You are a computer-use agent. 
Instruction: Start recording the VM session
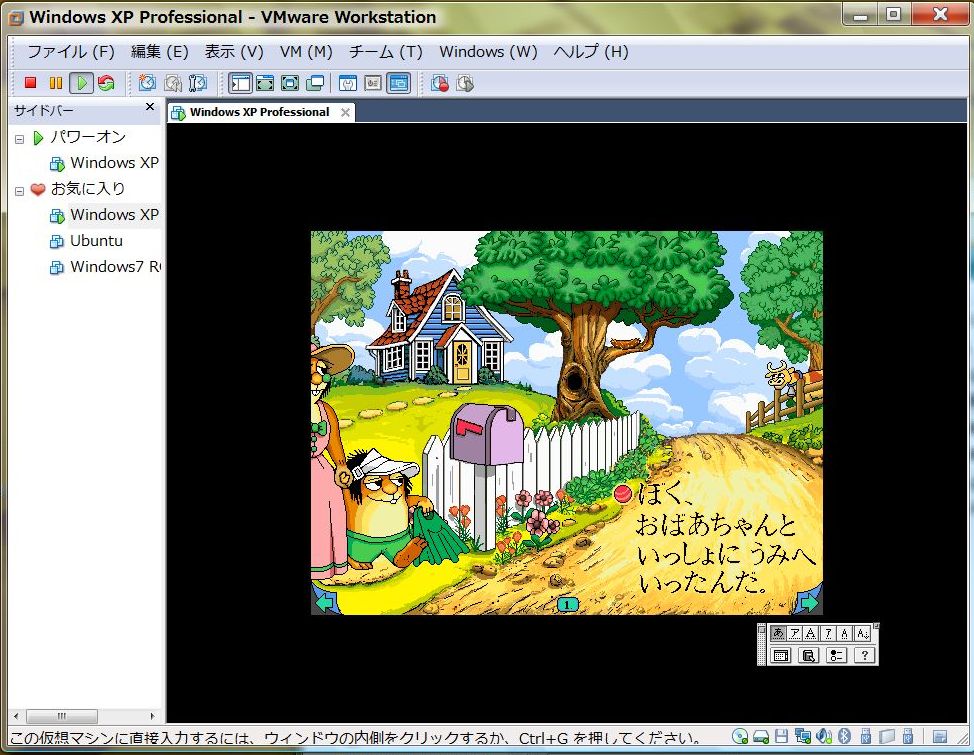pos(440,83)
